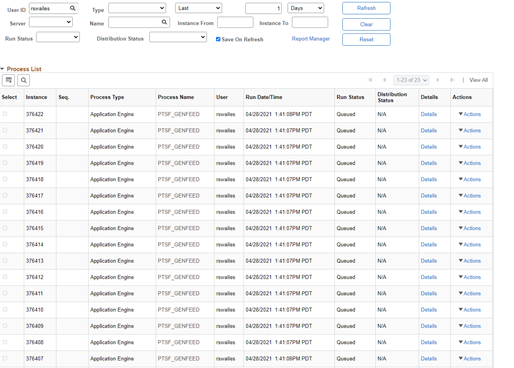This screenshot has width=514, height=368.
Task: Open the grid personalize icon in Process List
Action: [9, 80]
